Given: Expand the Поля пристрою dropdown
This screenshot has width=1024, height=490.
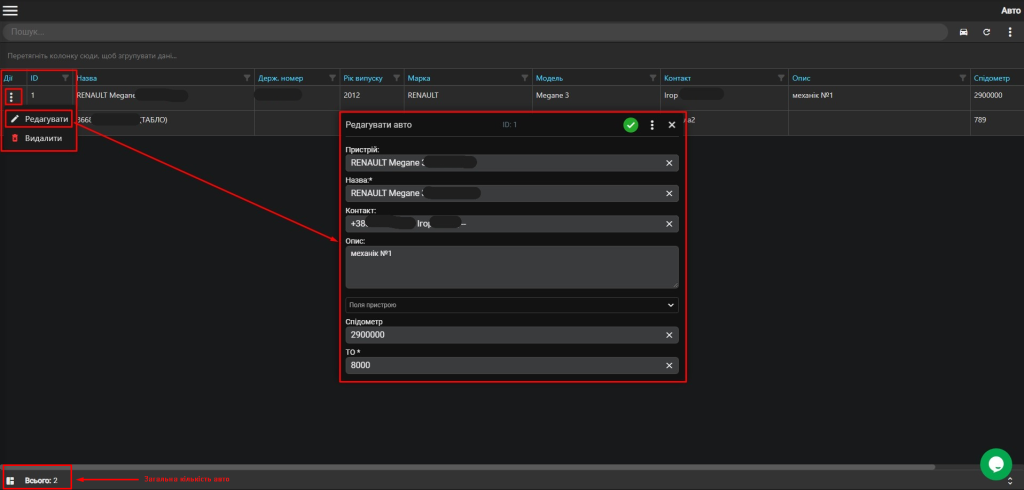Looking at the screenshot, I should 512,305.
